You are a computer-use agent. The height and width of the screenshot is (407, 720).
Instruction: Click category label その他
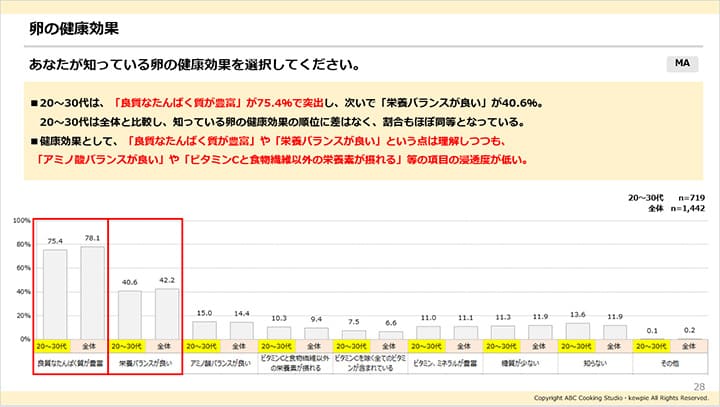click(670, 363)
